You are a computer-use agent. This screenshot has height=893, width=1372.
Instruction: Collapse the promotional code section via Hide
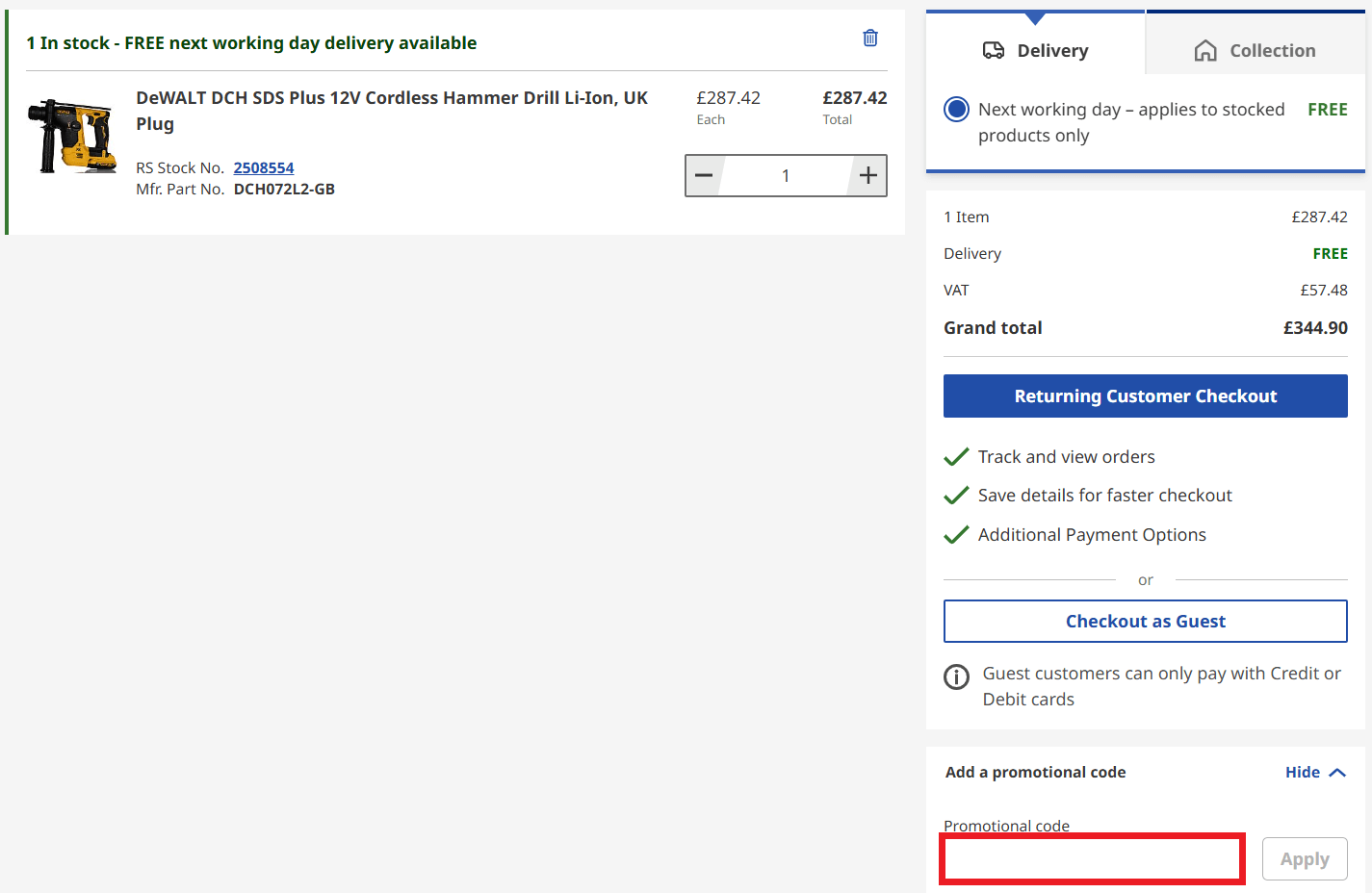click(1315, 772)
